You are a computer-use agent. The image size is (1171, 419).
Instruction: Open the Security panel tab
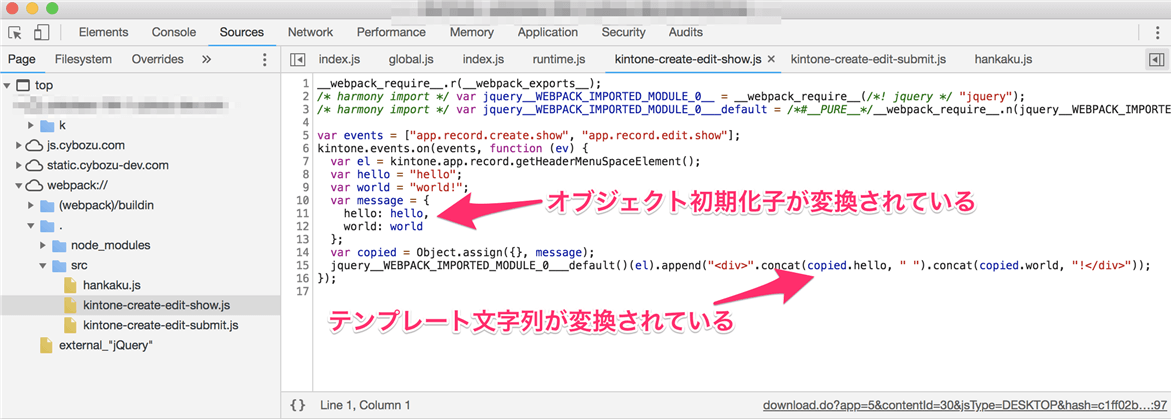(624, 32)
